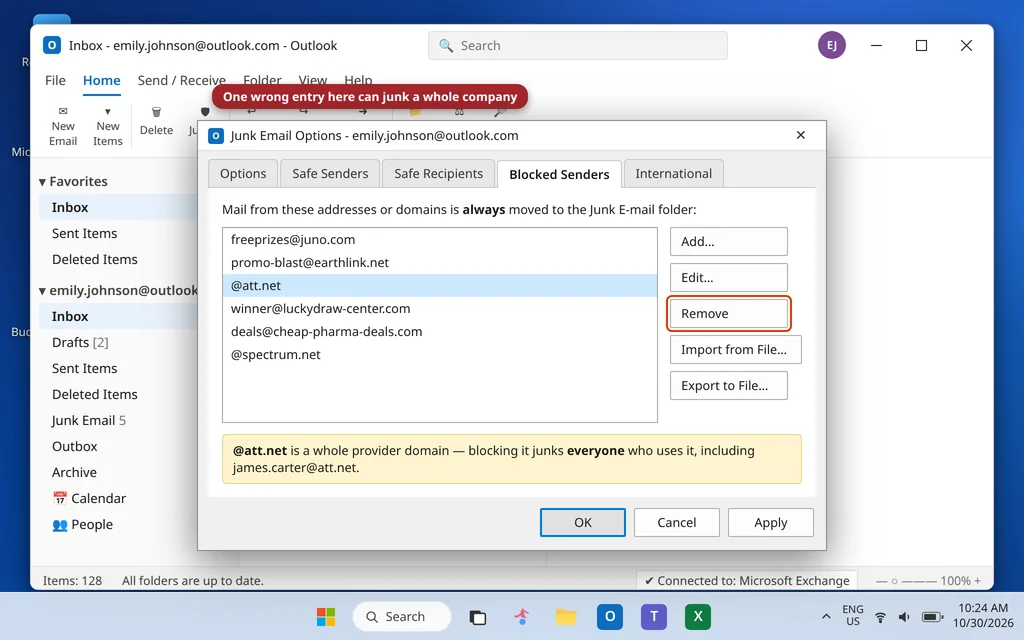
Task: Click the EJ account avatar
Action: pyautogui.click(x=831, y=45)
